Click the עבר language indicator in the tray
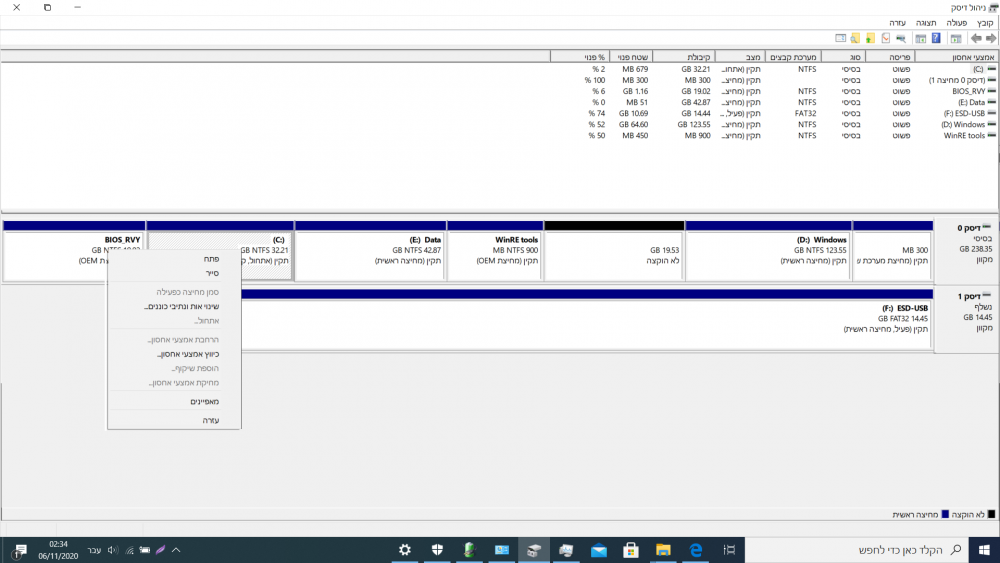Viewport: 1000px width, 563px height. point(94,550)
